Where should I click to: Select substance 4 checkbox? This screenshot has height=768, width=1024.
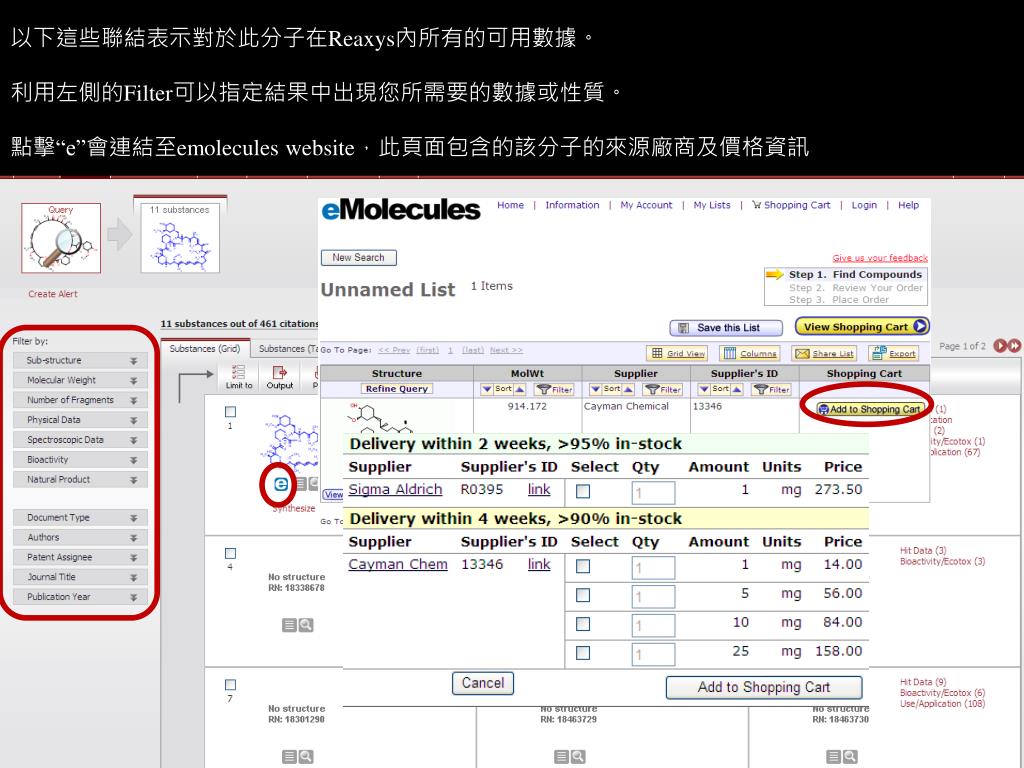[230, 553]
